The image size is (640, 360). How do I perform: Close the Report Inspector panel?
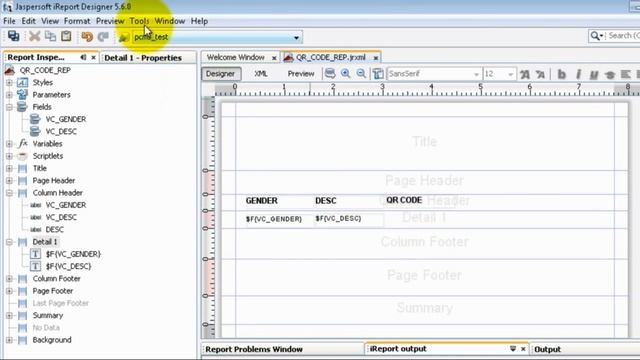click(x=93, y=58)
